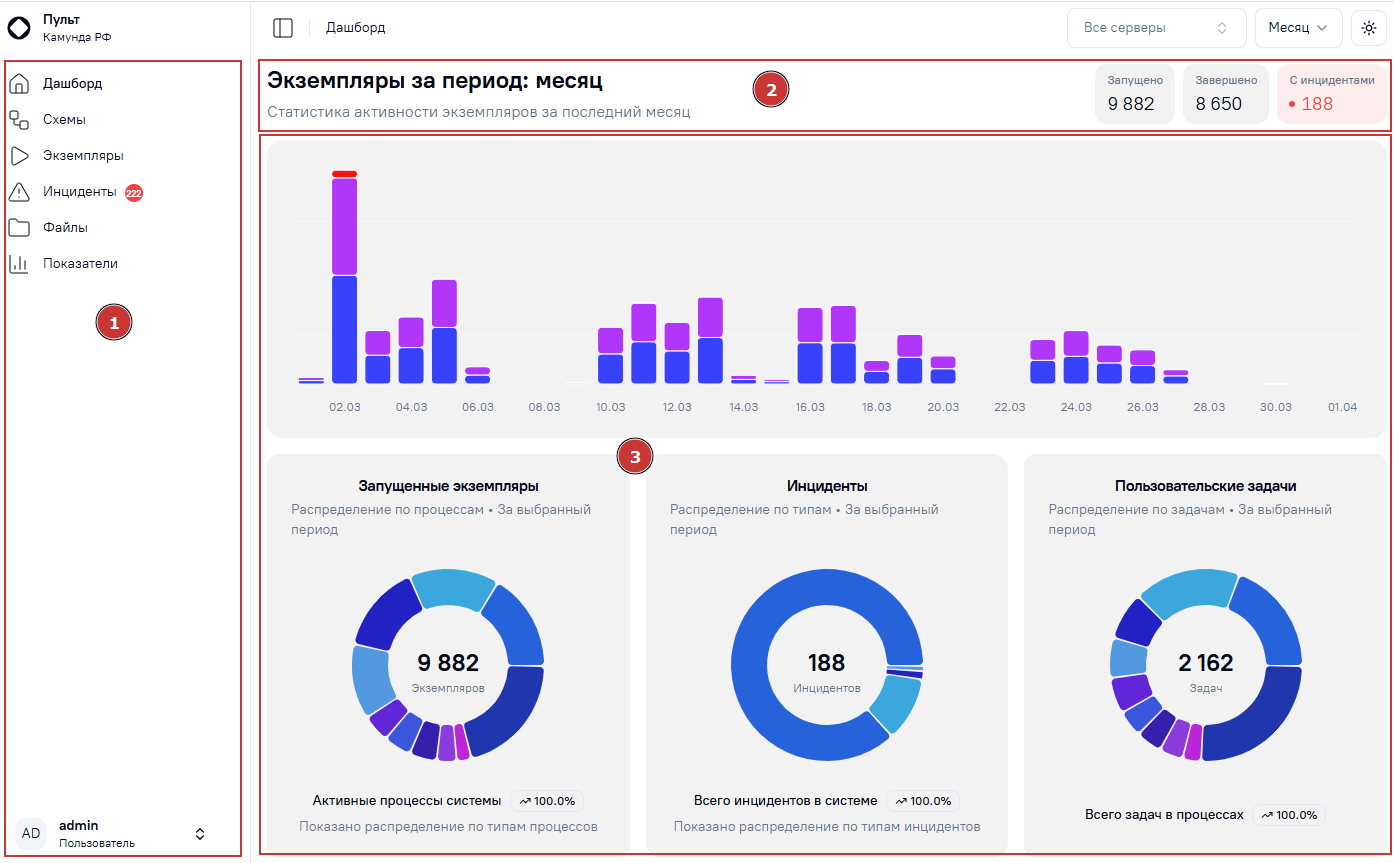Click the С инцидентами 188 card
This screenshot has height=863, width=1394.
(x=1332, y=94)
